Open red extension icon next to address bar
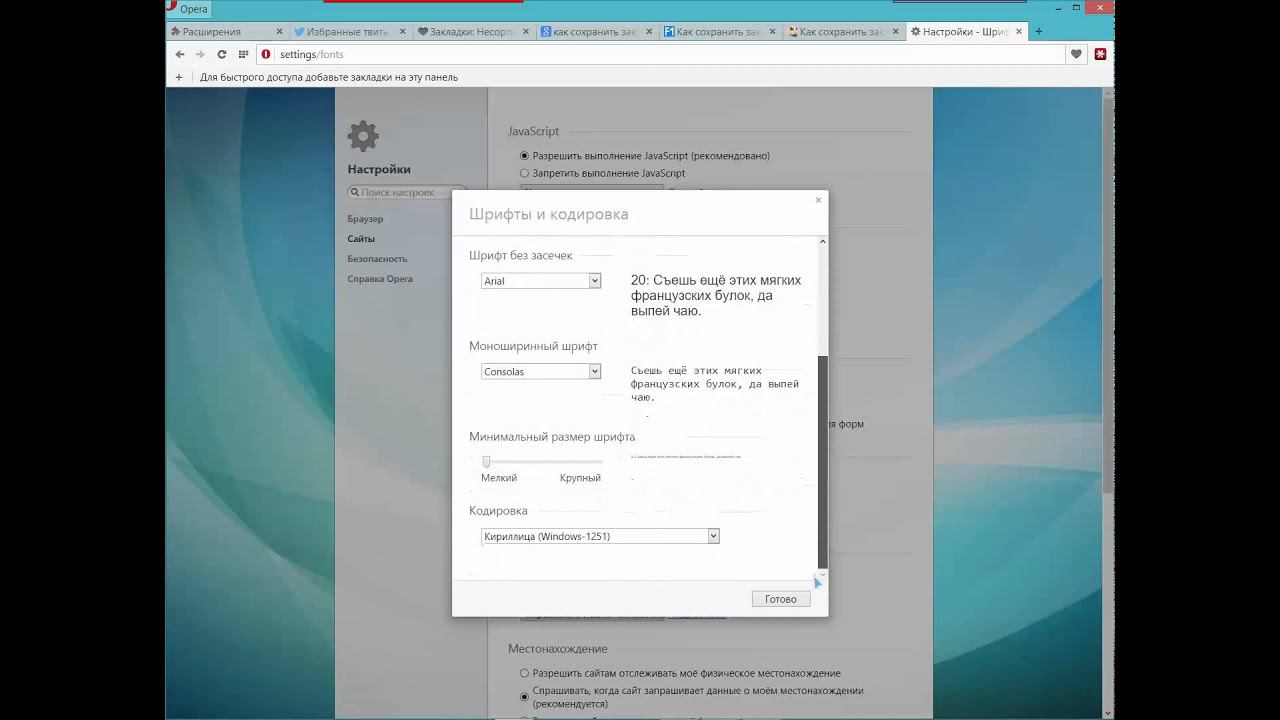Viewport: 1280px width, 720px height. point(1100,54)
